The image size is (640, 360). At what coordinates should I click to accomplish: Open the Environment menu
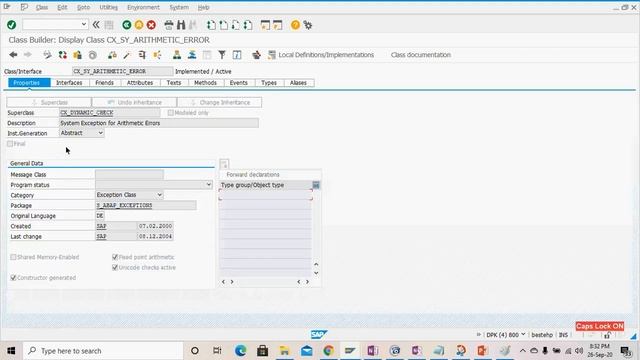click(143, 7)
